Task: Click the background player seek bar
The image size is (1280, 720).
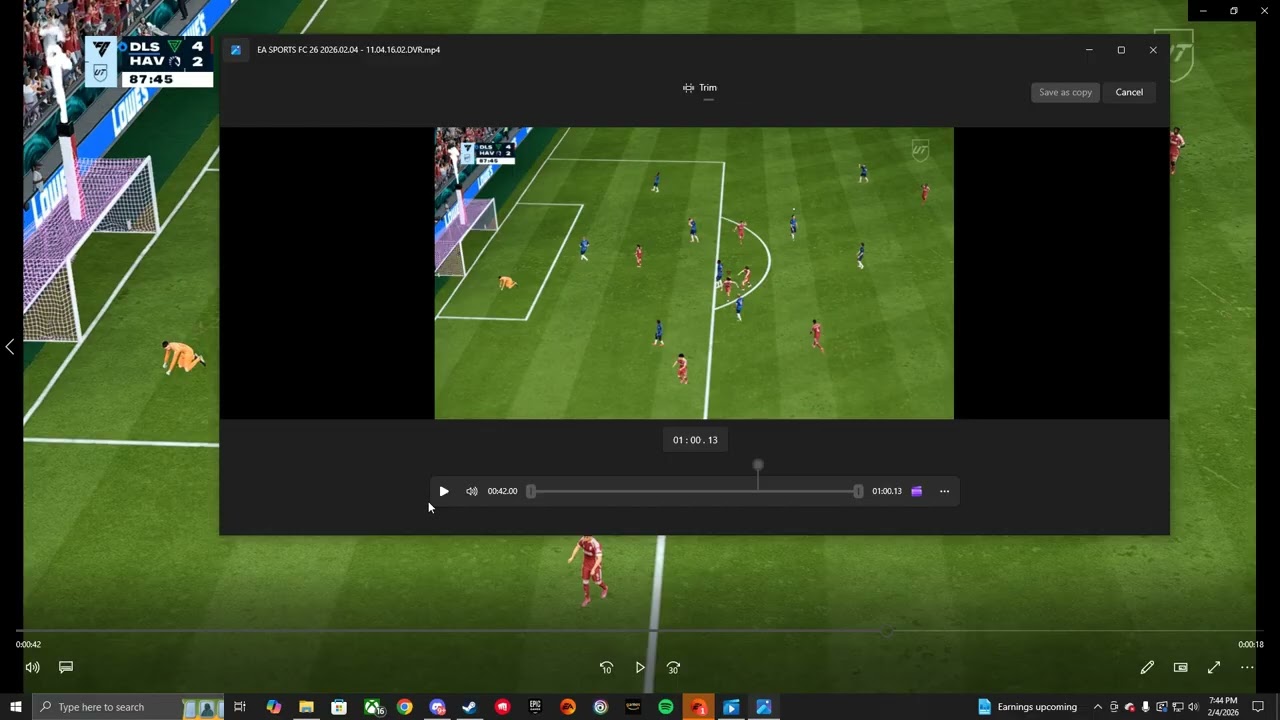Action: (x=640, y=631)
